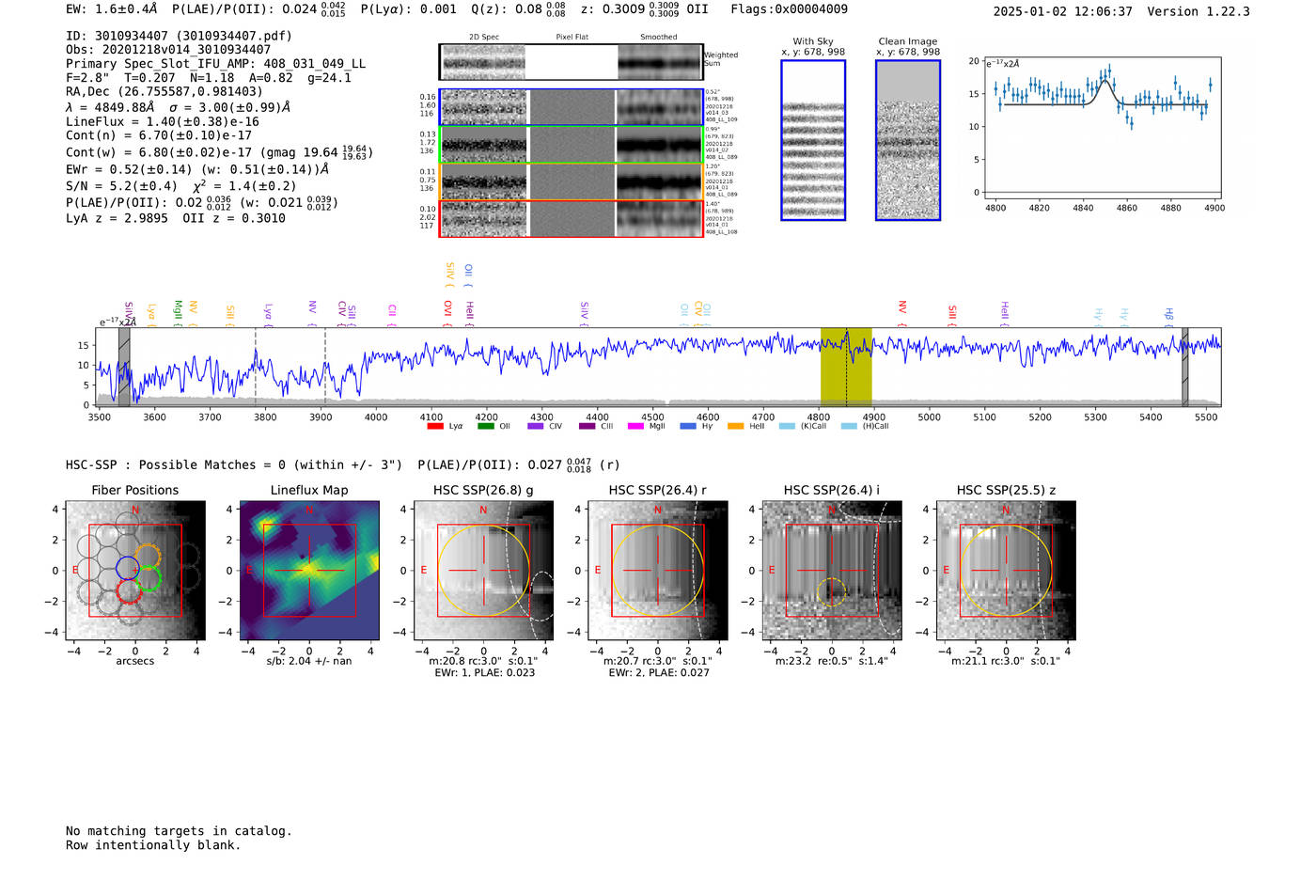Open the HSC SSP(26.4) i image
The width and height of the screenshot is (1316, 896).
[832, 571]
